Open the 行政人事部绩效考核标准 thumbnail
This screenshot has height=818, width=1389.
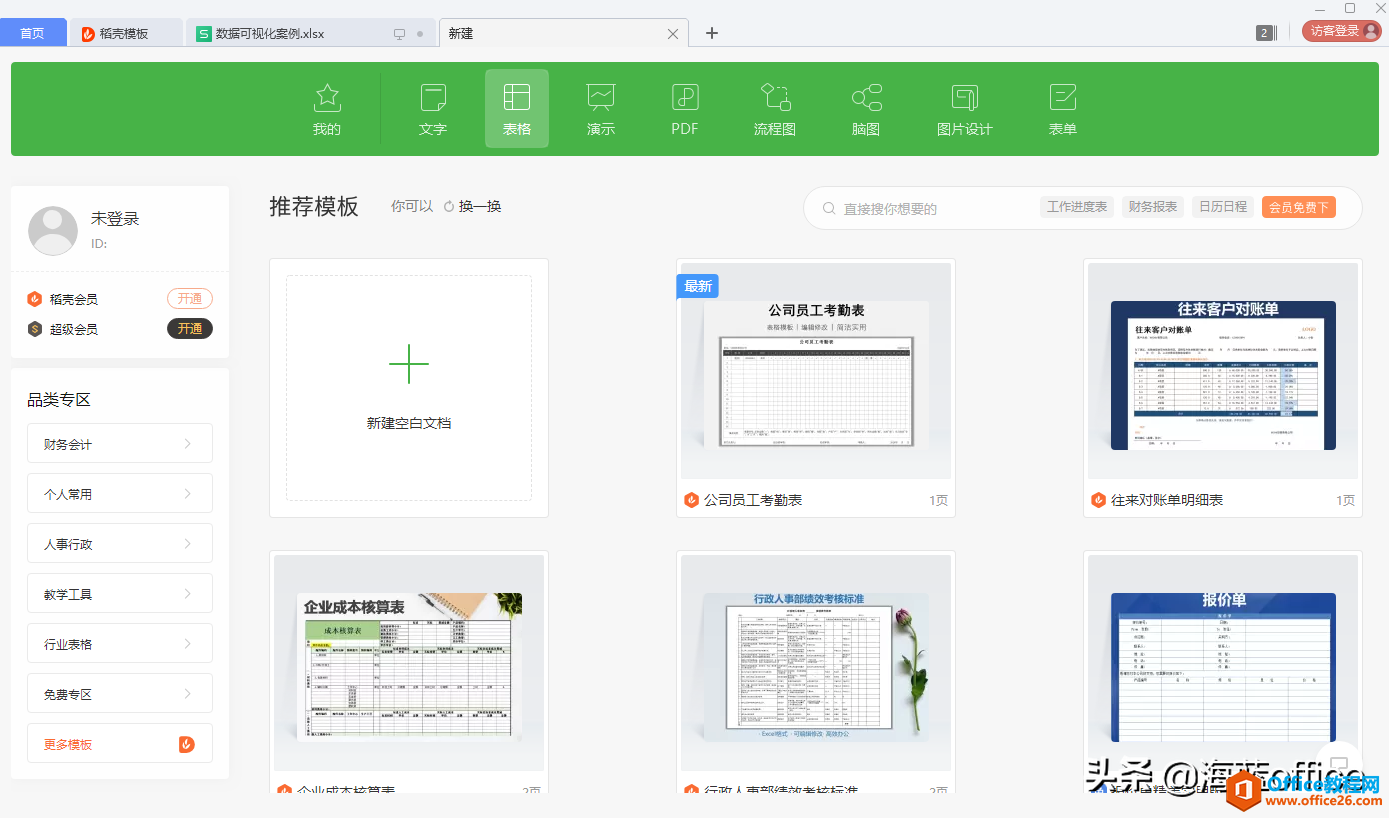(816, 663)
